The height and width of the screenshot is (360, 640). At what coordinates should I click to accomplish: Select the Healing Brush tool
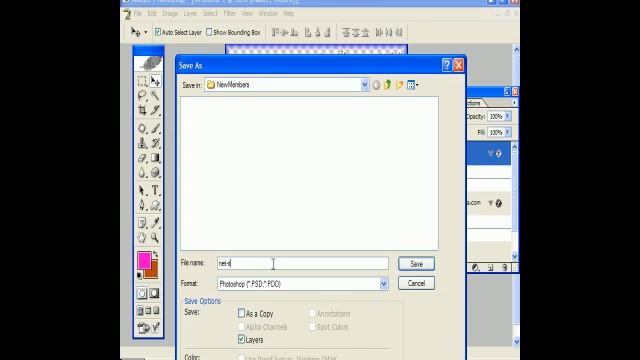[x=142, y=128]
